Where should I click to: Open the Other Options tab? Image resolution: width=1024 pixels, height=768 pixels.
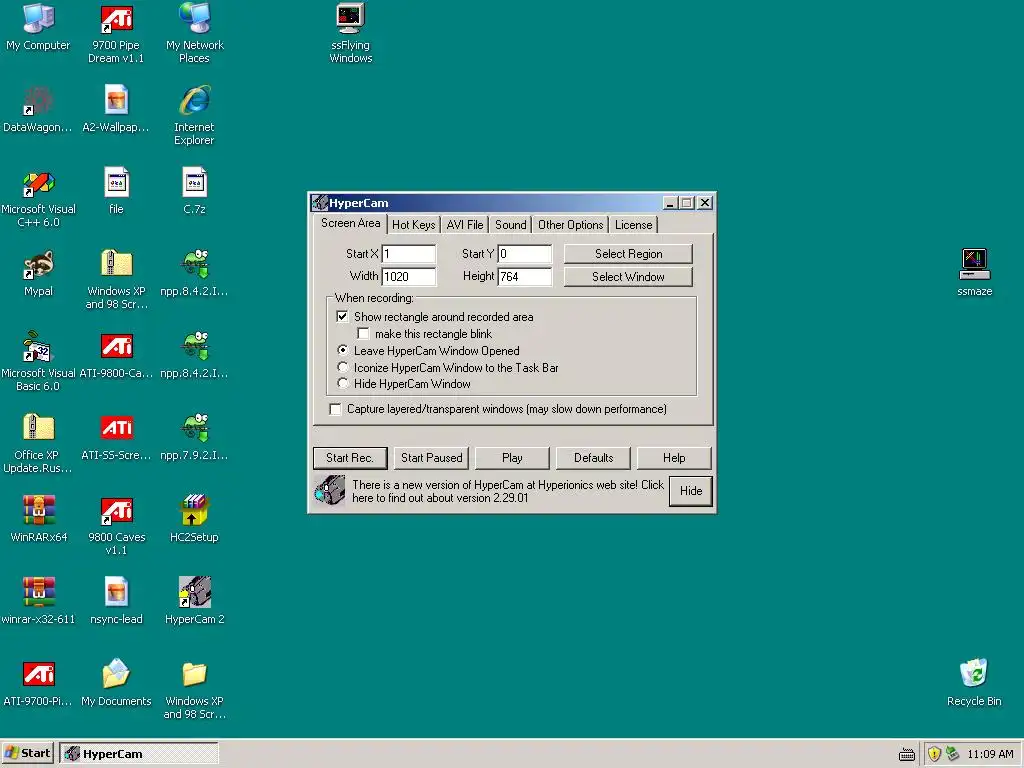pos(570,225)
